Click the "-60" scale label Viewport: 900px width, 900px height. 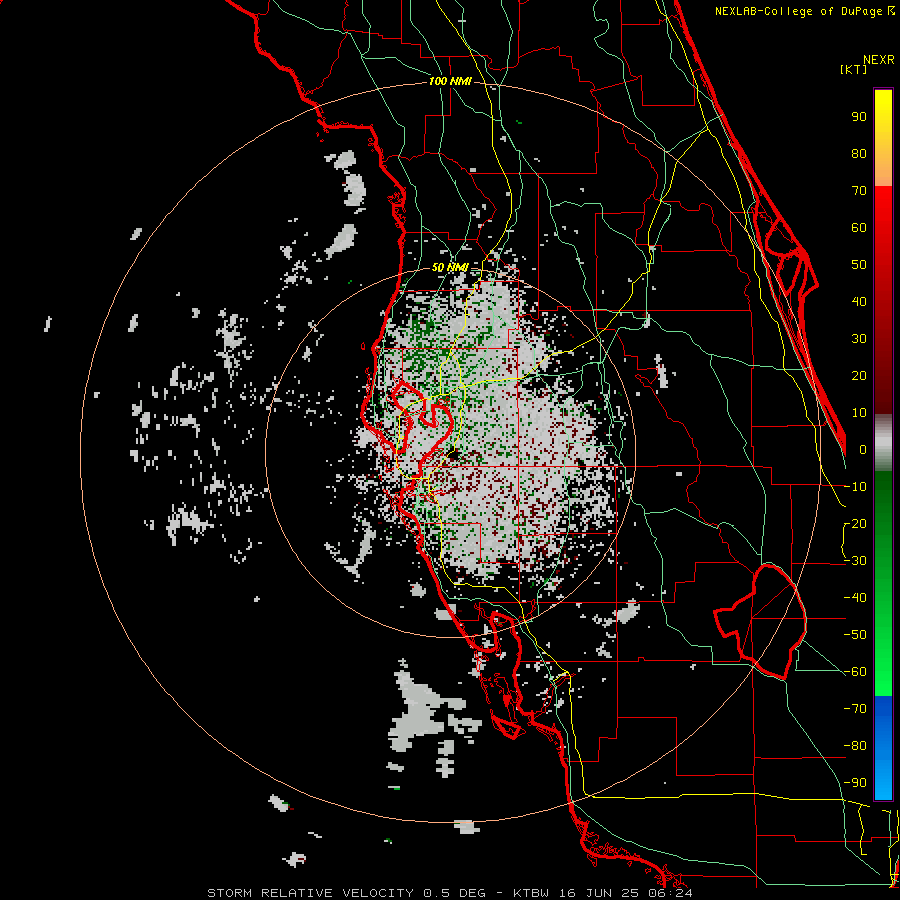pyautogui.click(x=856, y=672)
